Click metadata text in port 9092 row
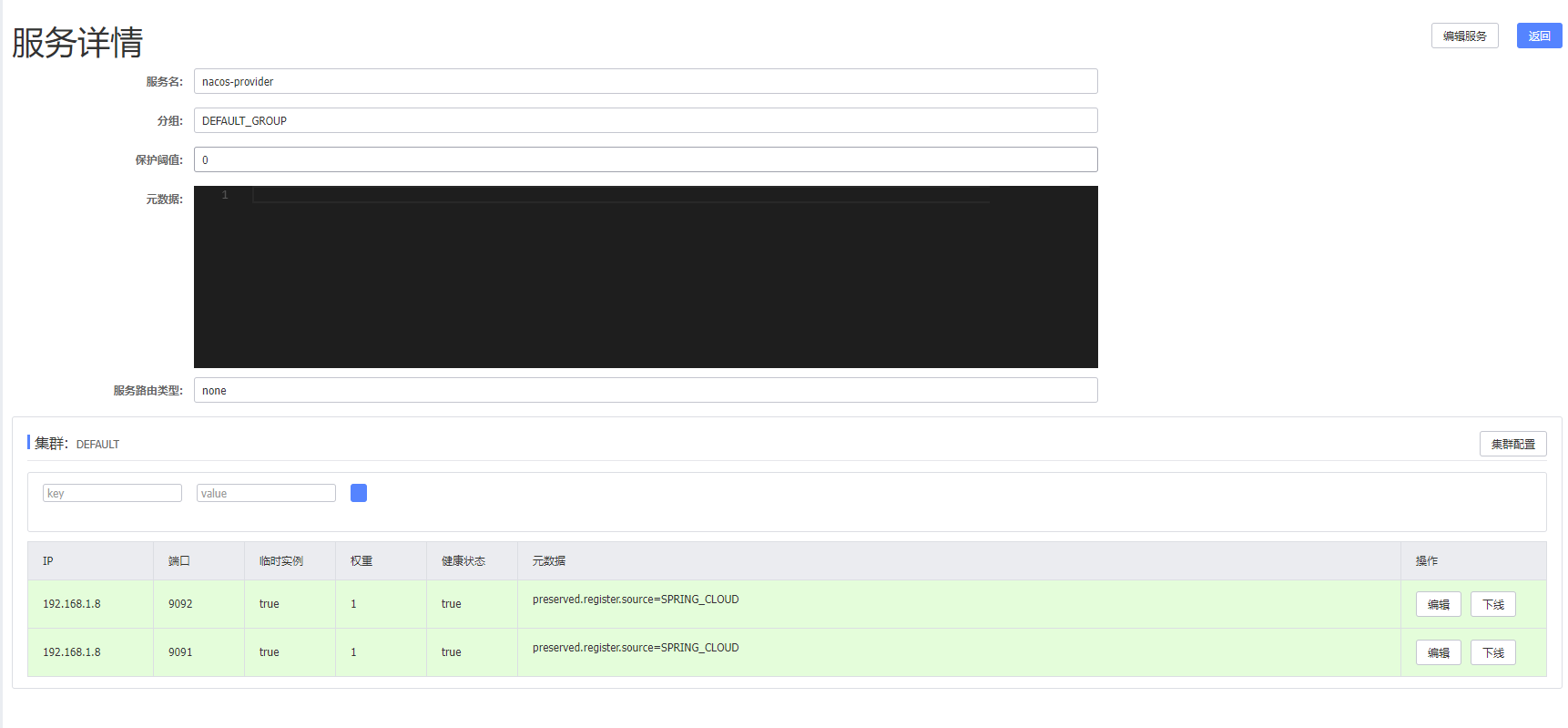The image size is (1568, 728). [x=636, y=600]
